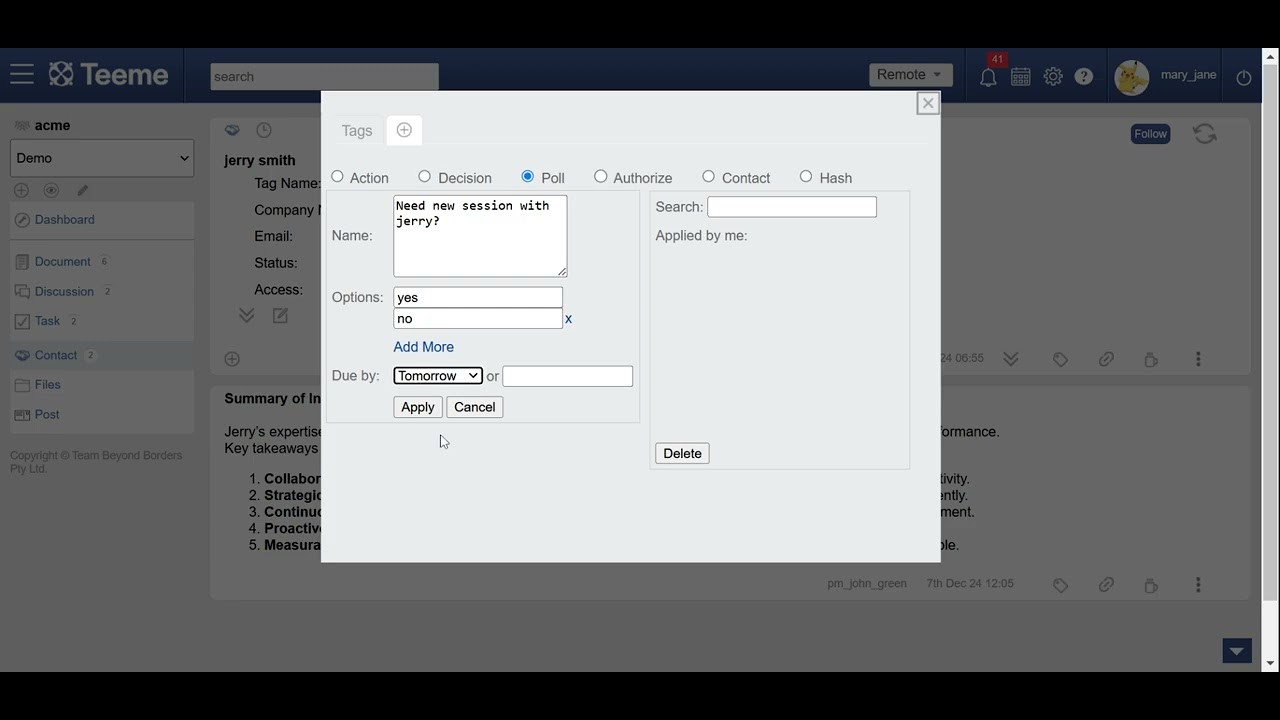
Task: Select the Authorize radio button
Action: 600,176
